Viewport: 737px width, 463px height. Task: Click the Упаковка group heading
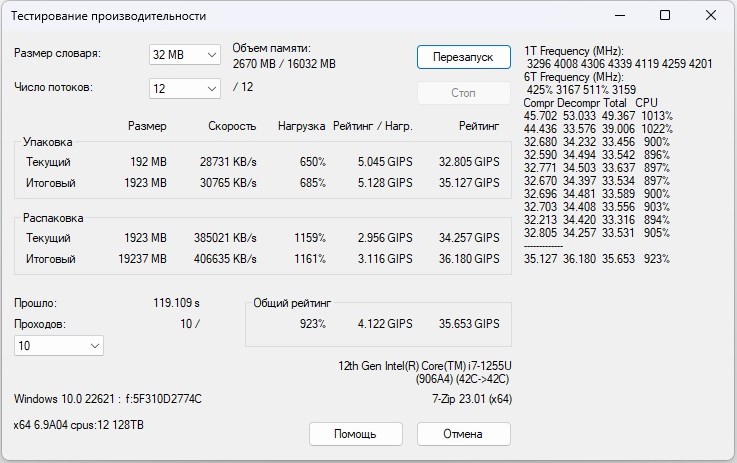click(47, 142)
